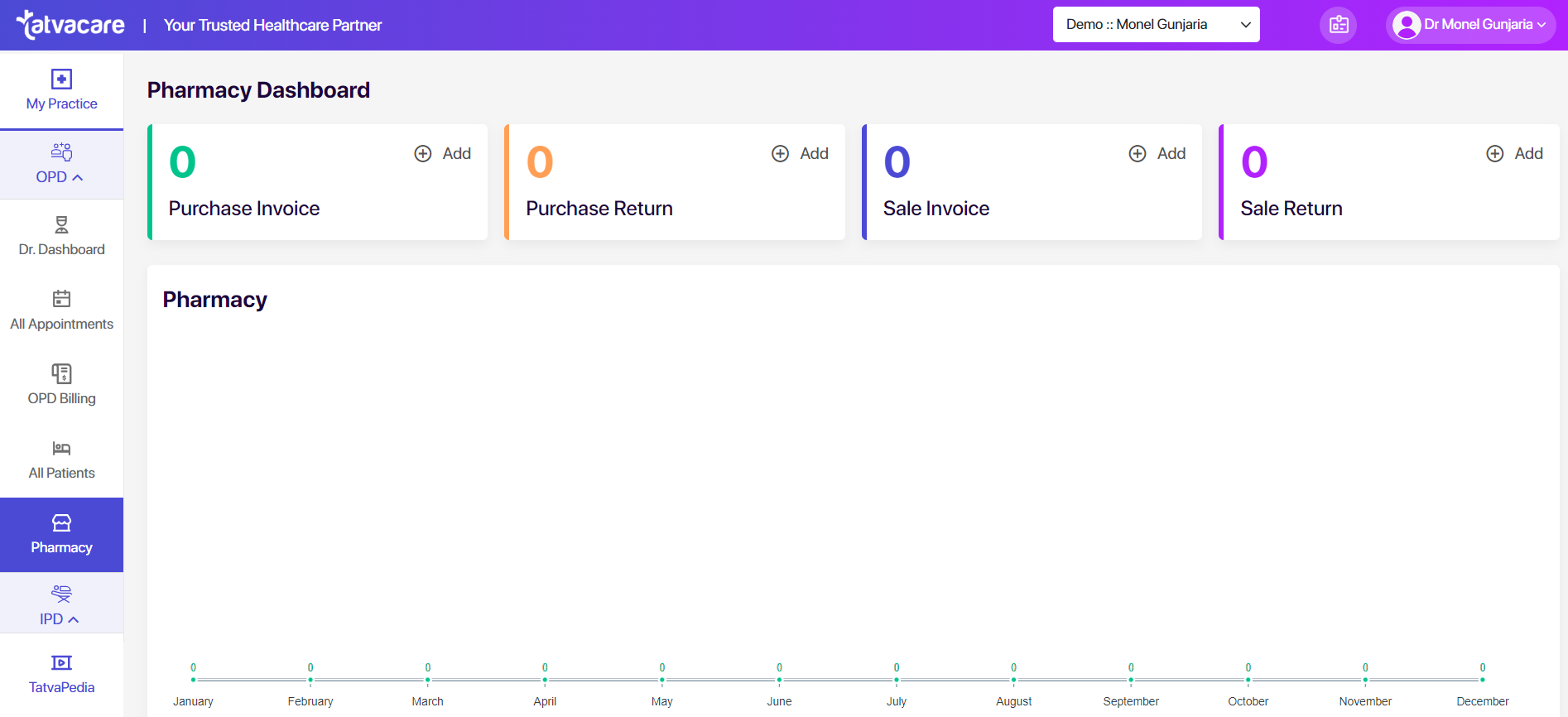Open TatvaPedia from sidebar
Image resolution: width=1568 pixels, height=717 pixels.
pyautogui.click(x=61, y=674)
